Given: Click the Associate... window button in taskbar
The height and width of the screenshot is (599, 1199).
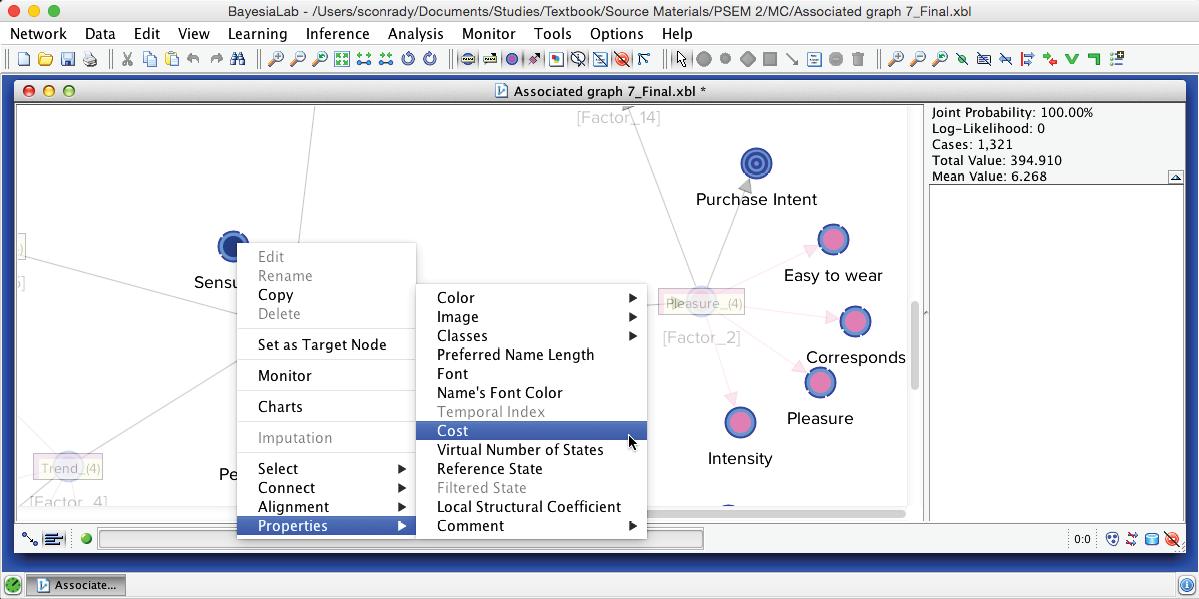Looking at the screenshot, I should click(x=75, y=585).
